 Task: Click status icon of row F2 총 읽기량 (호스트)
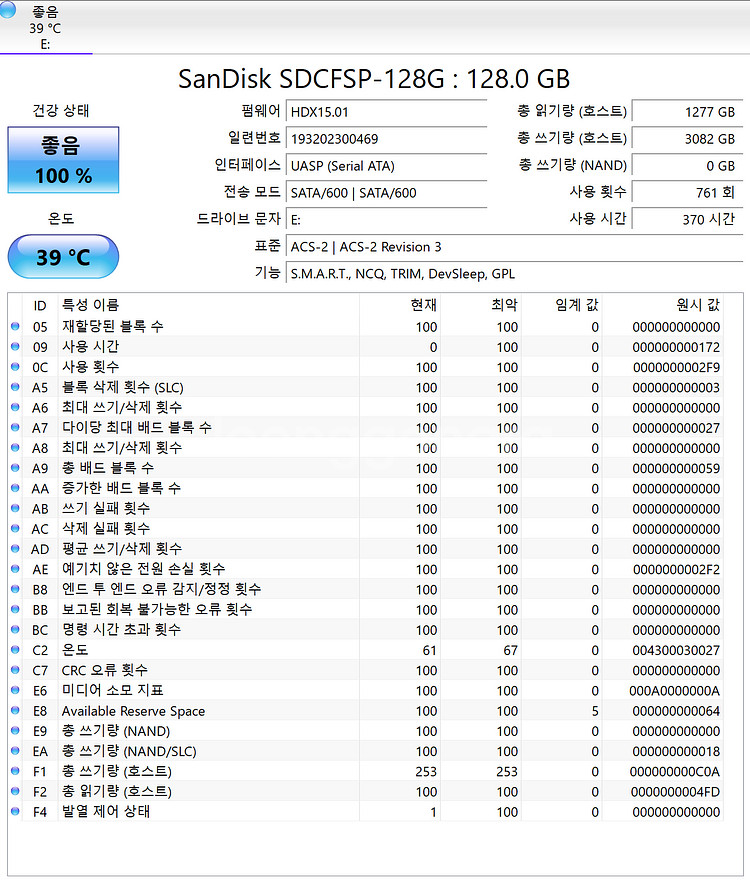[x=15, y=791]
